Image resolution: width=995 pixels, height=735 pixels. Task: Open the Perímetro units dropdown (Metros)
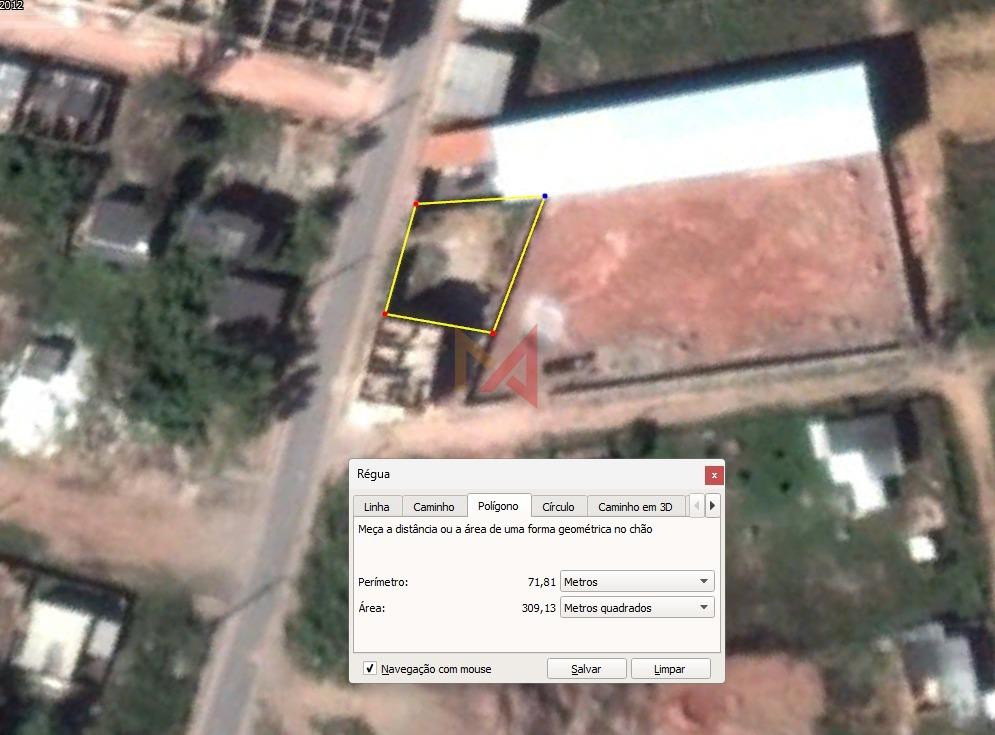[x=637, y=581]
